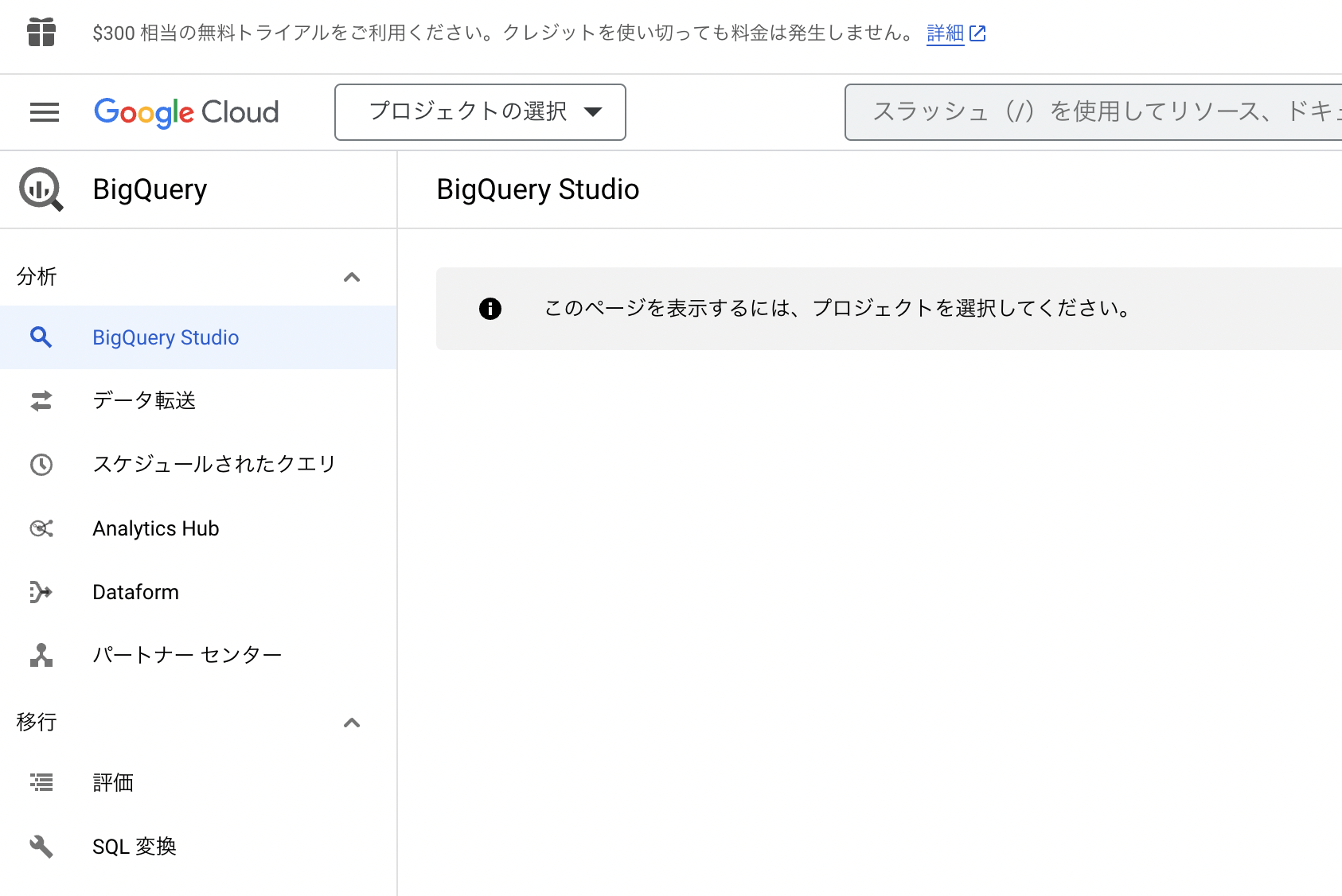Click the clock icon for スケジュールされたクエリ
This screenshot has width=1342, height=896.
click(x=41, y=465)
